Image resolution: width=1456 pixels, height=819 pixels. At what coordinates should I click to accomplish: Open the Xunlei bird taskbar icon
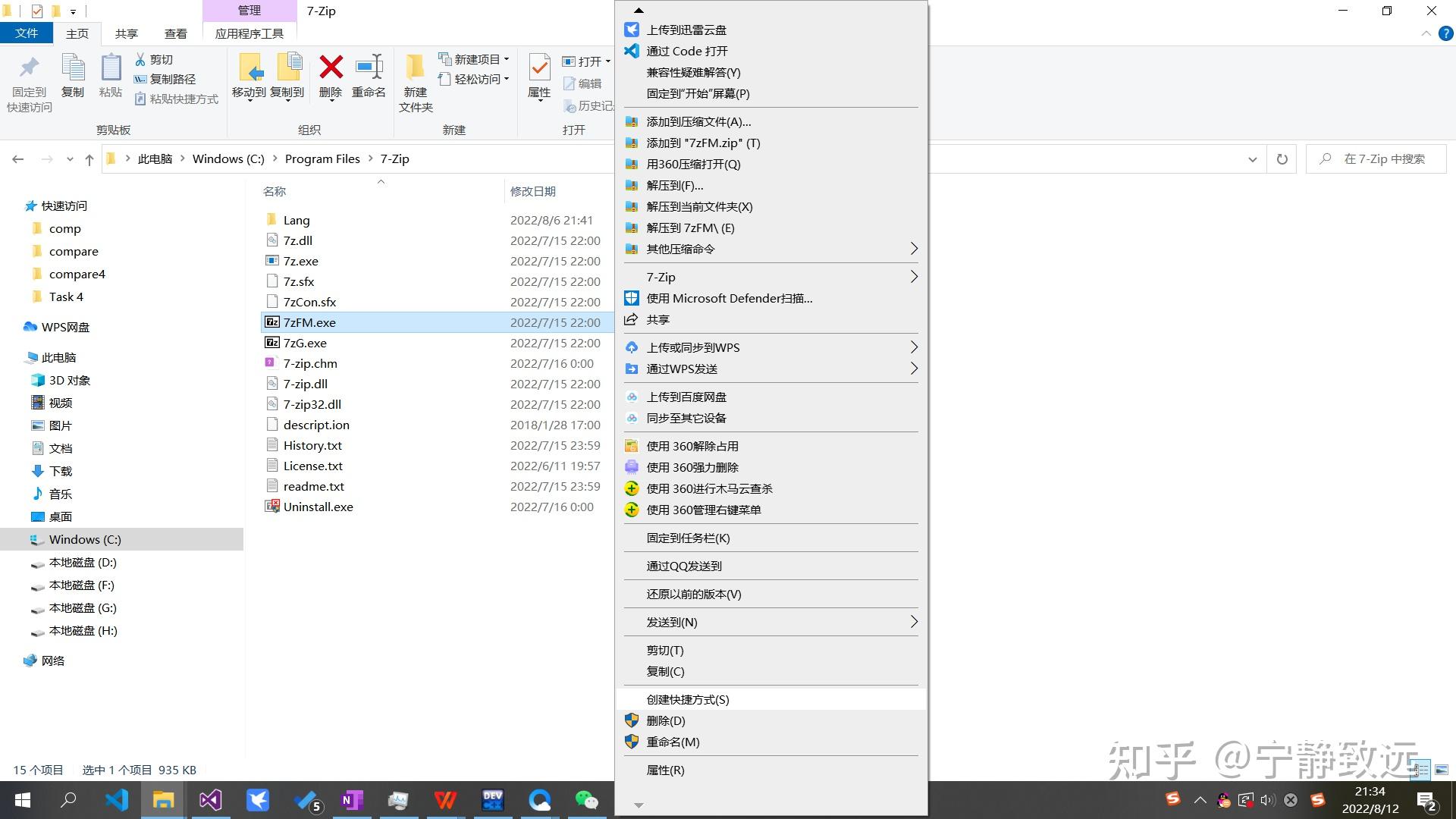(x=258, y=800)
